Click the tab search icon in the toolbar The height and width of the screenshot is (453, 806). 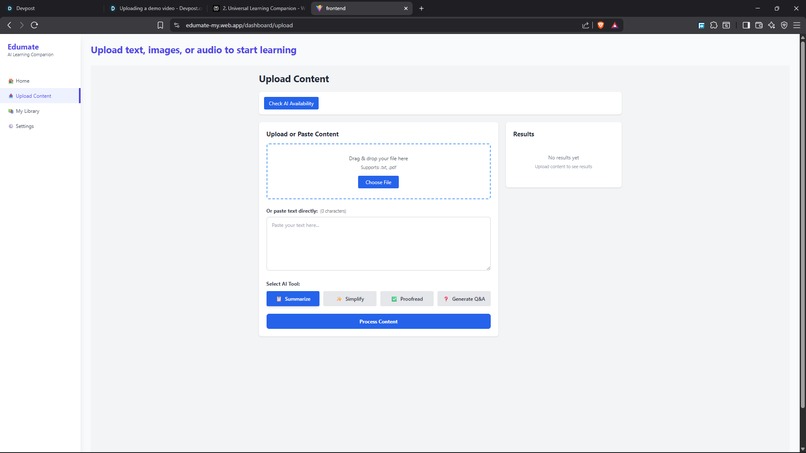[726, 25]
